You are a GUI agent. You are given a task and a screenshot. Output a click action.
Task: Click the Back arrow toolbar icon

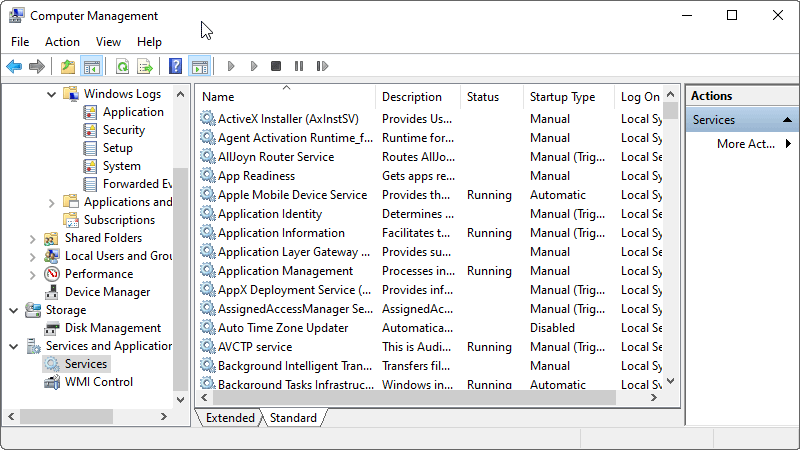[14, 66]
